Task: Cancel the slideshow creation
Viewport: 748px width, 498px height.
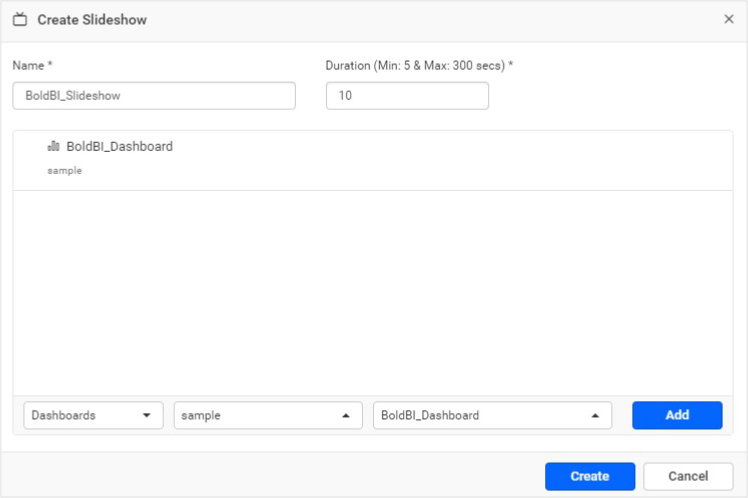Action: (688, 476)
